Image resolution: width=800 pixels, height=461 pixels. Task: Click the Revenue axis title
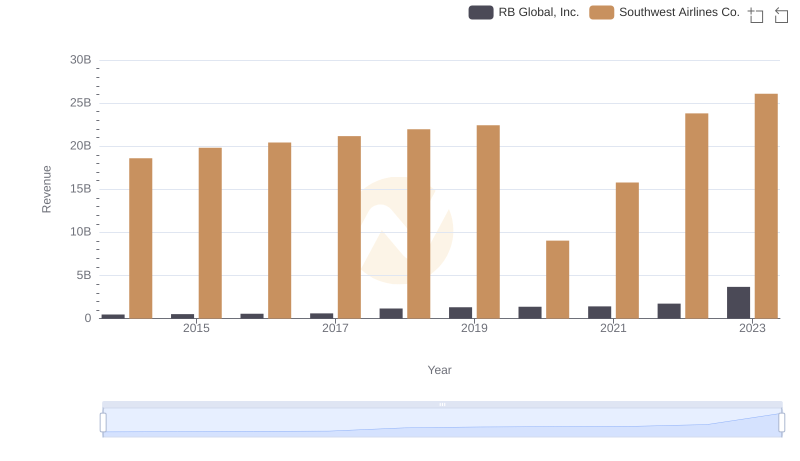click(x=46, y=189)
